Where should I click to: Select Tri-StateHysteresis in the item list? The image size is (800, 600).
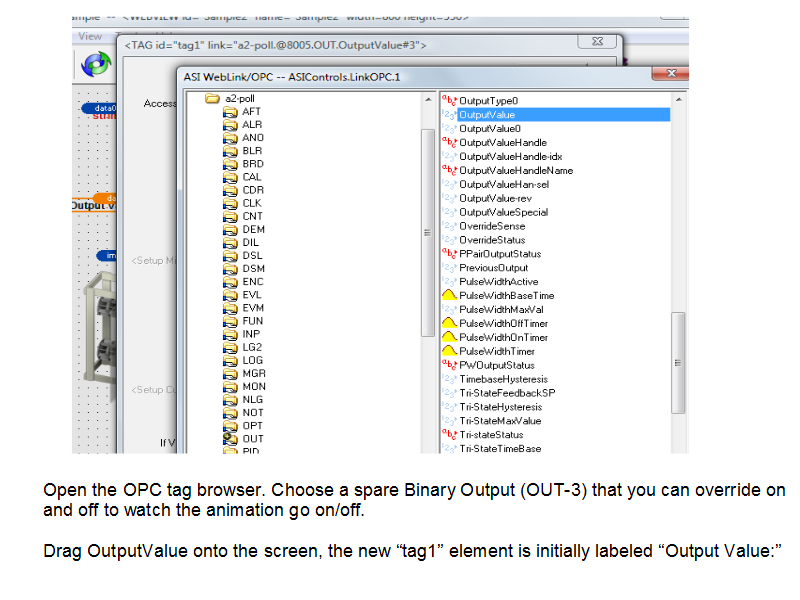[x=501, y=407]
